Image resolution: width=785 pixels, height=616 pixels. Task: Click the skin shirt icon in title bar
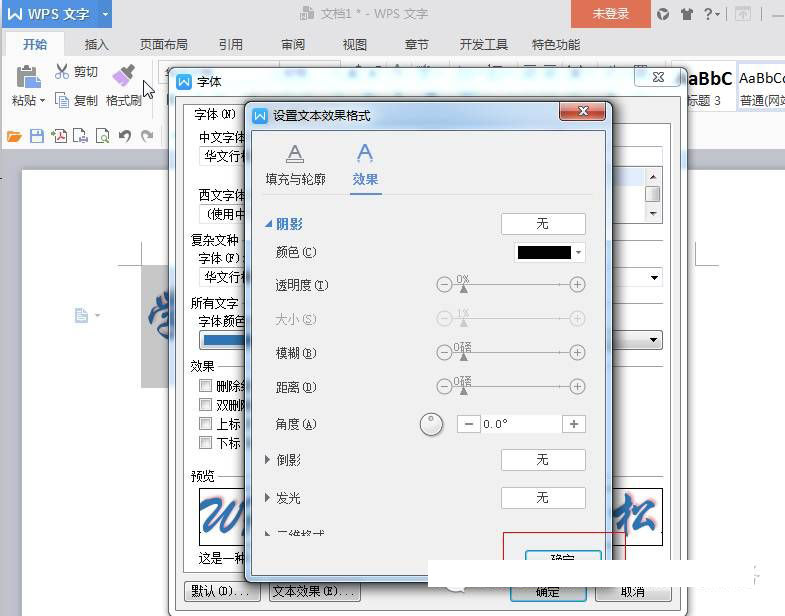click(x=686, y=14)
